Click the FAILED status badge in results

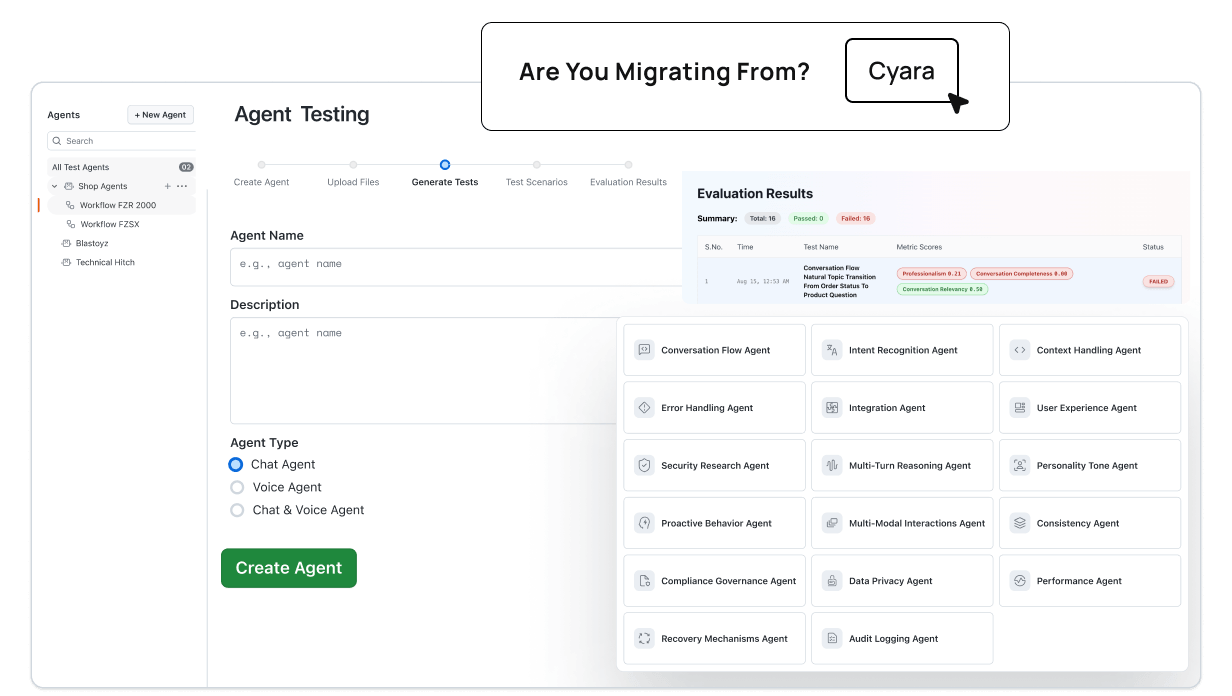point(1158,282)
